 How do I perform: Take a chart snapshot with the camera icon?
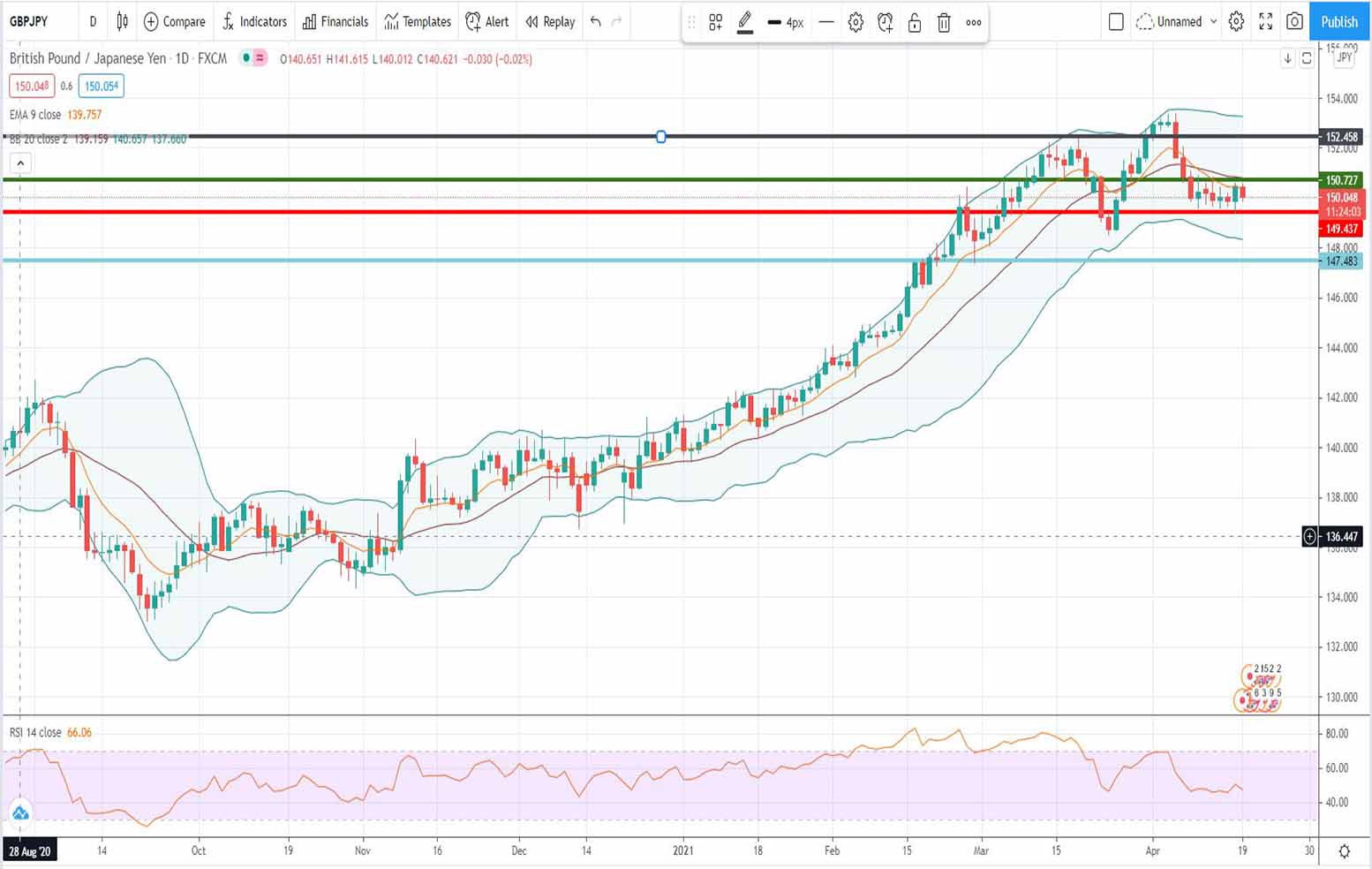1294,22
